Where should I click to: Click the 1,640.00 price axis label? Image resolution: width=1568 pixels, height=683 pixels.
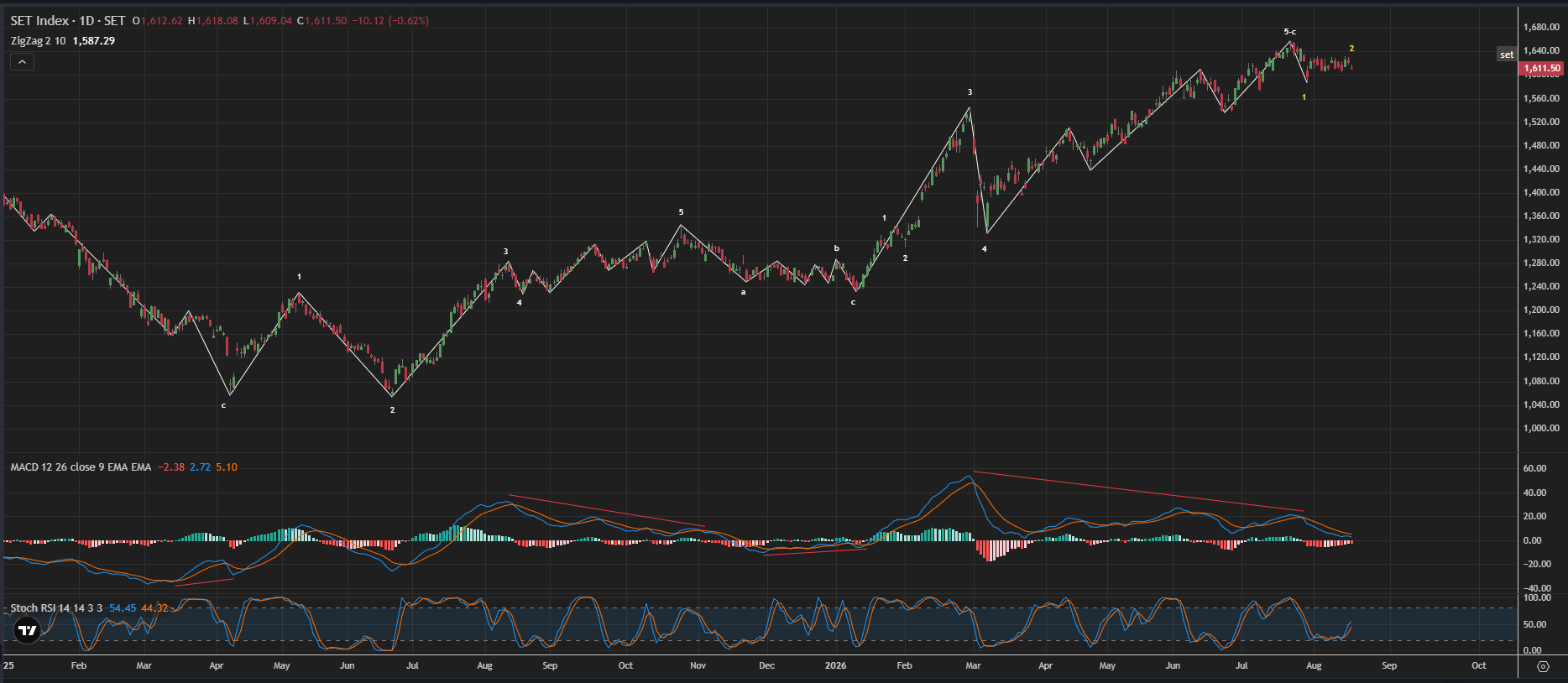[x=1541, y=50]
